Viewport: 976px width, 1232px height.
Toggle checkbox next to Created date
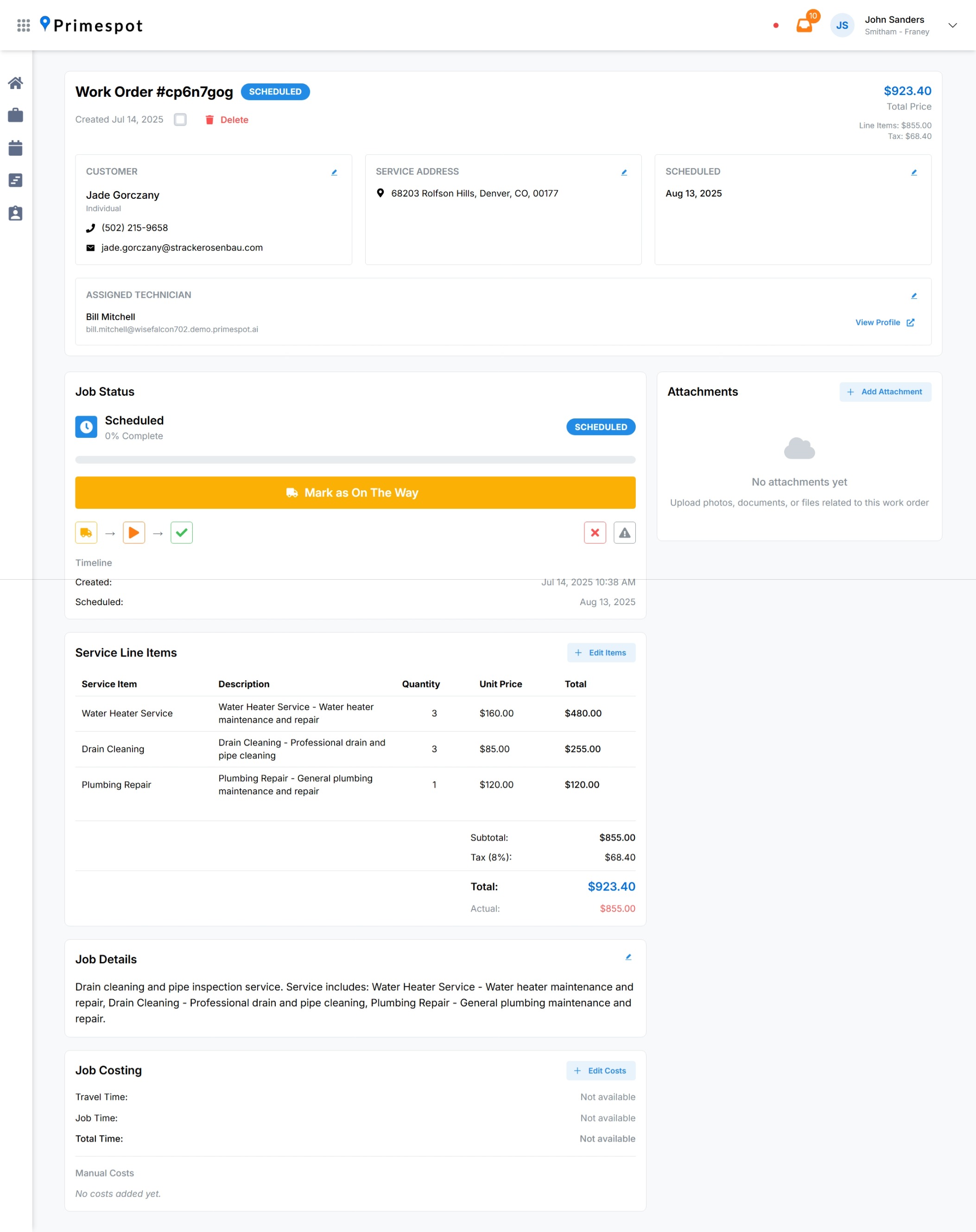(180, 120)
